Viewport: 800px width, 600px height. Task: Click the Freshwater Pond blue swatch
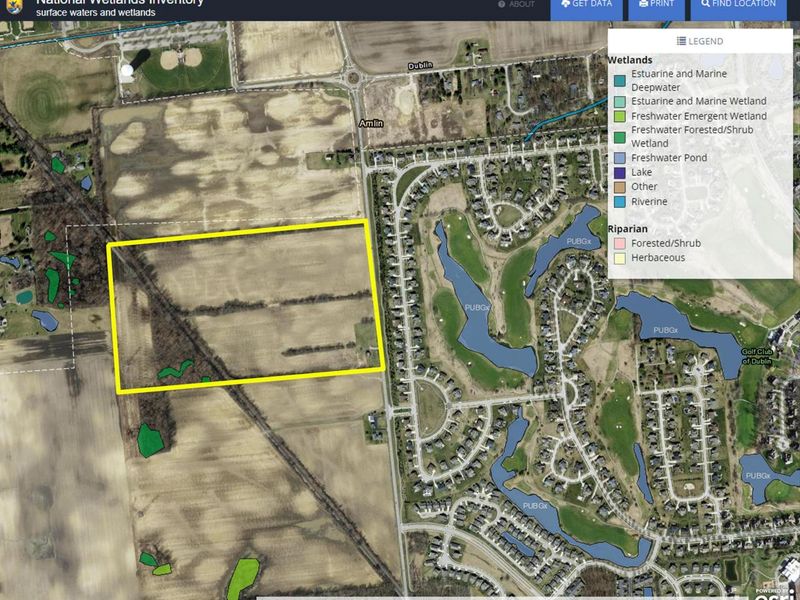[x=619, y=157]
